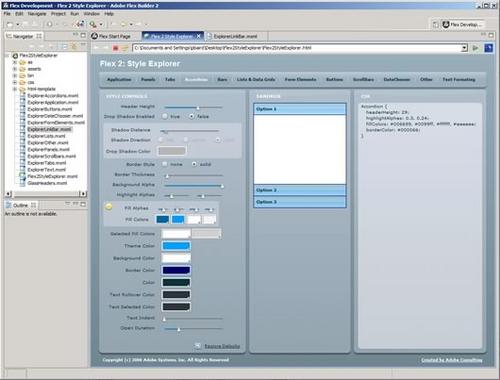Click the Flex Development perspective icon

tap(446, 24)
